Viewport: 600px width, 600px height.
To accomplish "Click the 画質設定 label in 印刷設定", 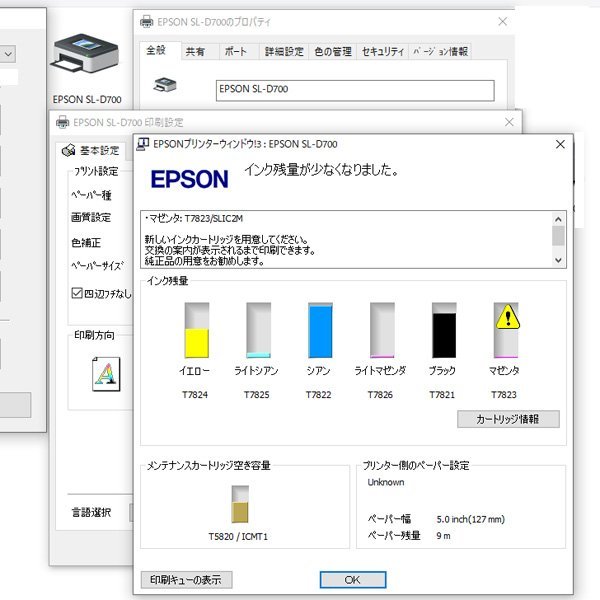I will [x=91, y=217].
